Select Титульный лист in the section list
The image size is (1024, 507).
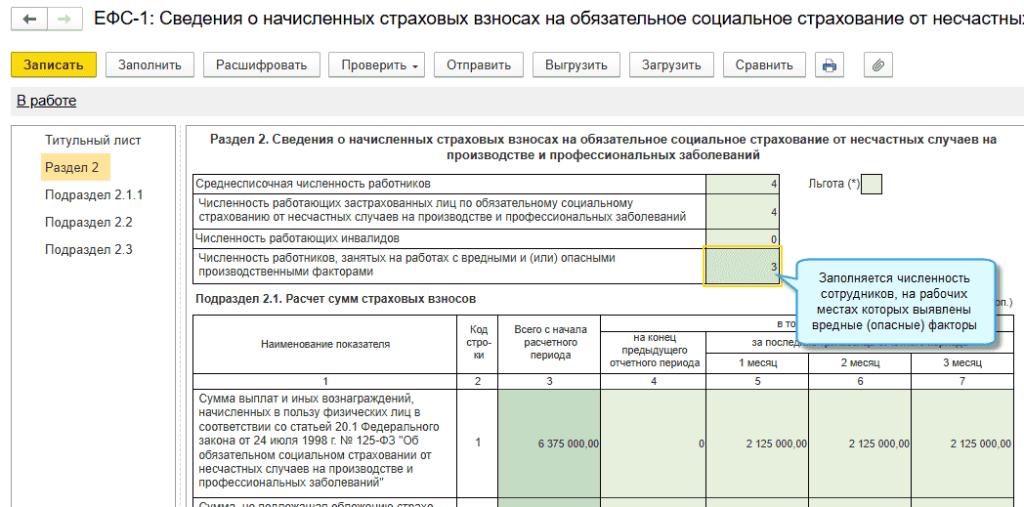click(x=93, y=140)
